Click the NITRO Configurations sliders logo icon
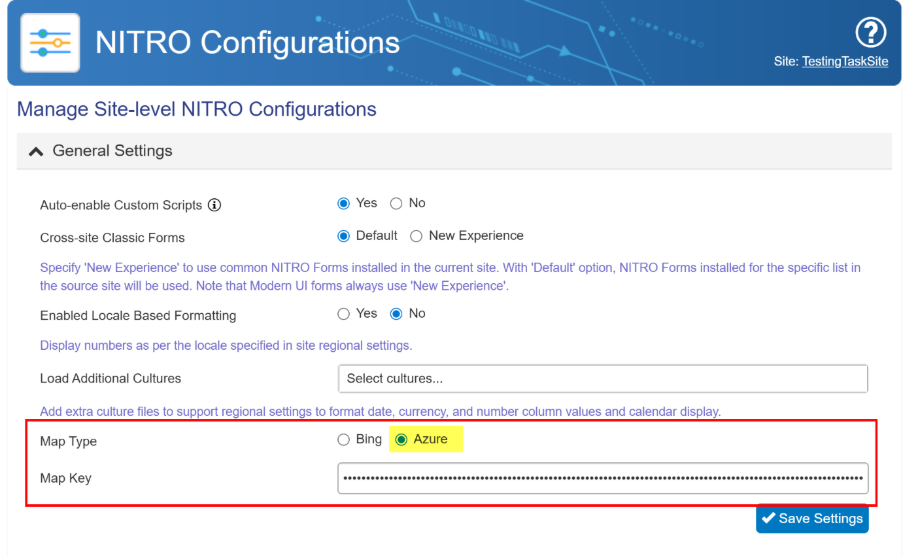903x558 pixels. [x=50, y=43]
